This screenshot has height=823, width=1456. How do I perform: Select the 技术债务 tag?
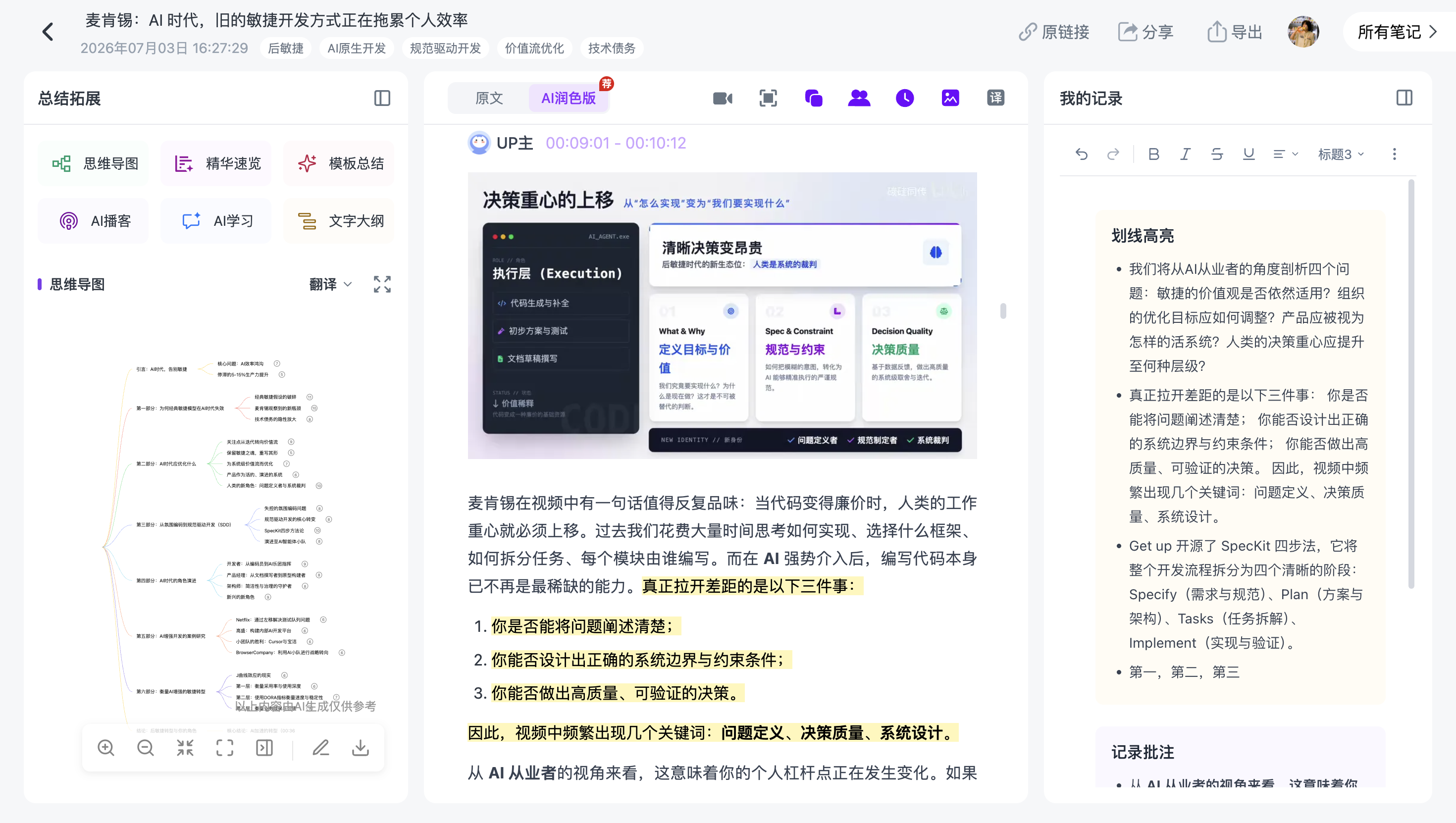pyautogui.click(x=612, y=49)
